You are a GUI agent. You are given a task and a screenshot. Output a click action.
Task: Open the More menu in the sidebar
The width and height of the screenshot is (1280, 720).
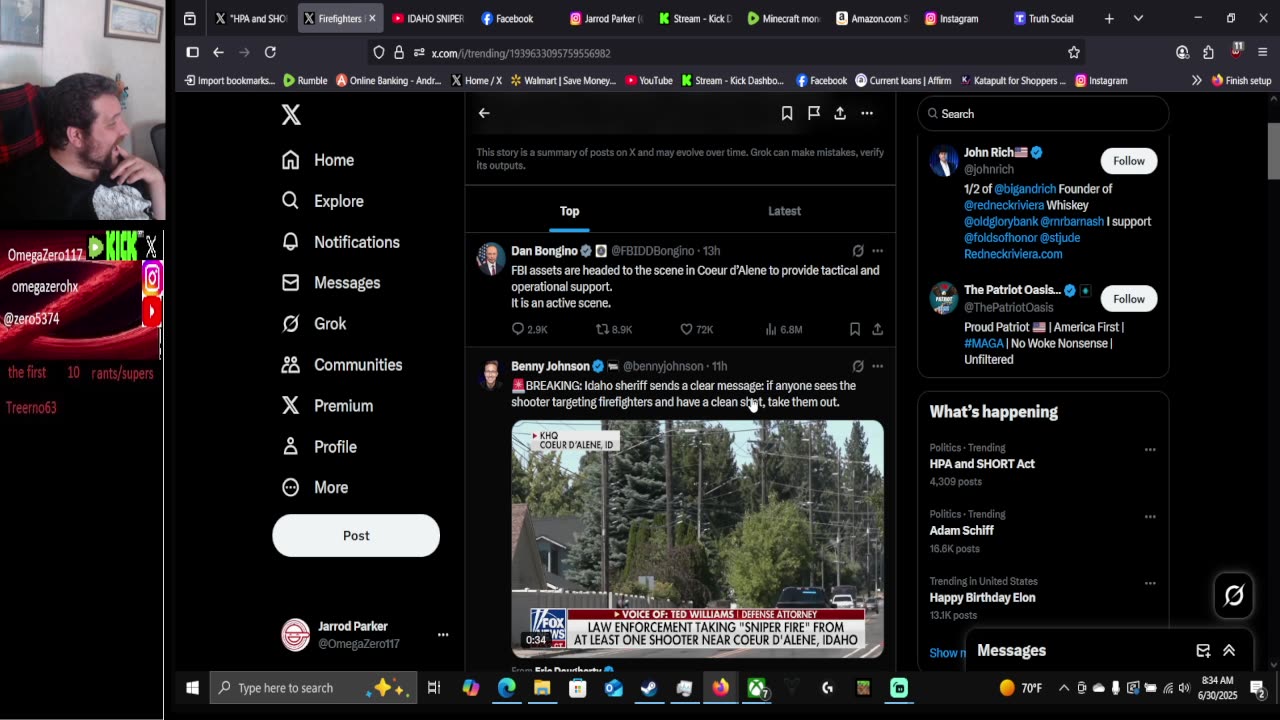point(315,488)
